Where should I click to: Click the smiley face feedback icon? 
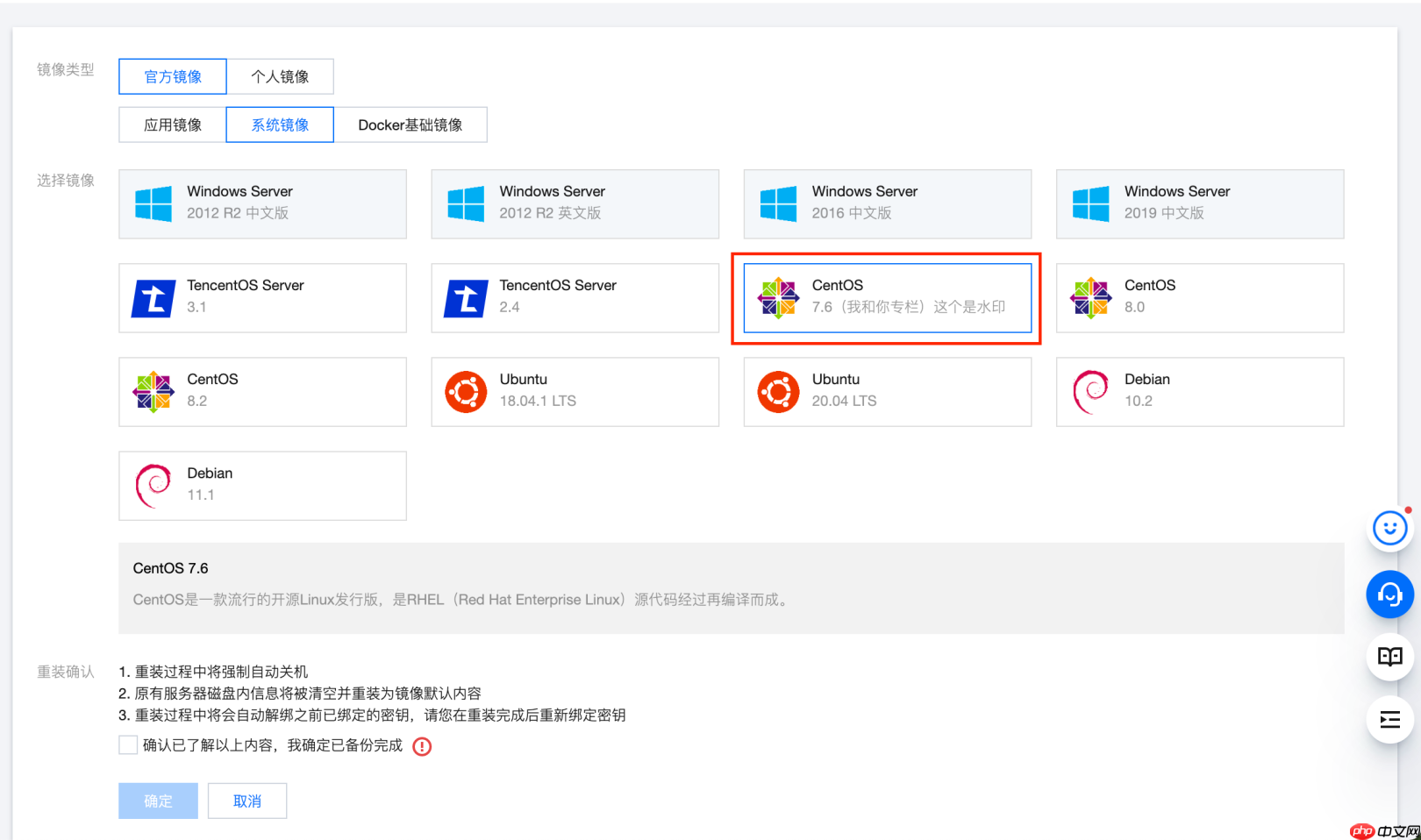pyautogui.click(x=1389, y=529)
